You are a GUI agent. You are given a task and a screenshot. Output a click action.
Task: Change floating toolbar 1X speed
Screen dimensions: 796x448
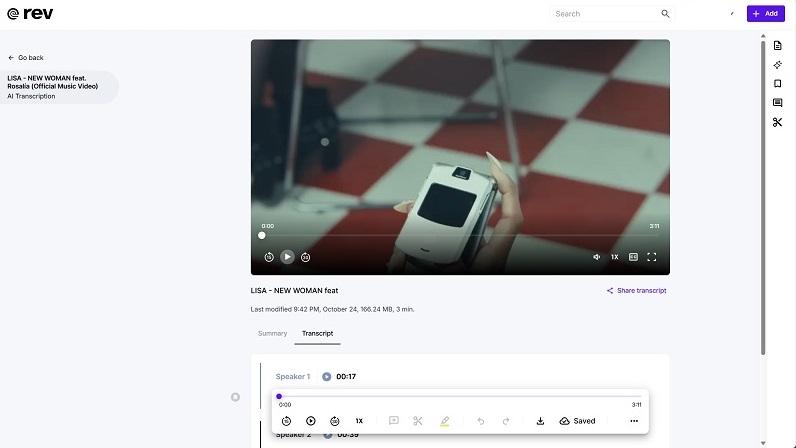(359, 421)
